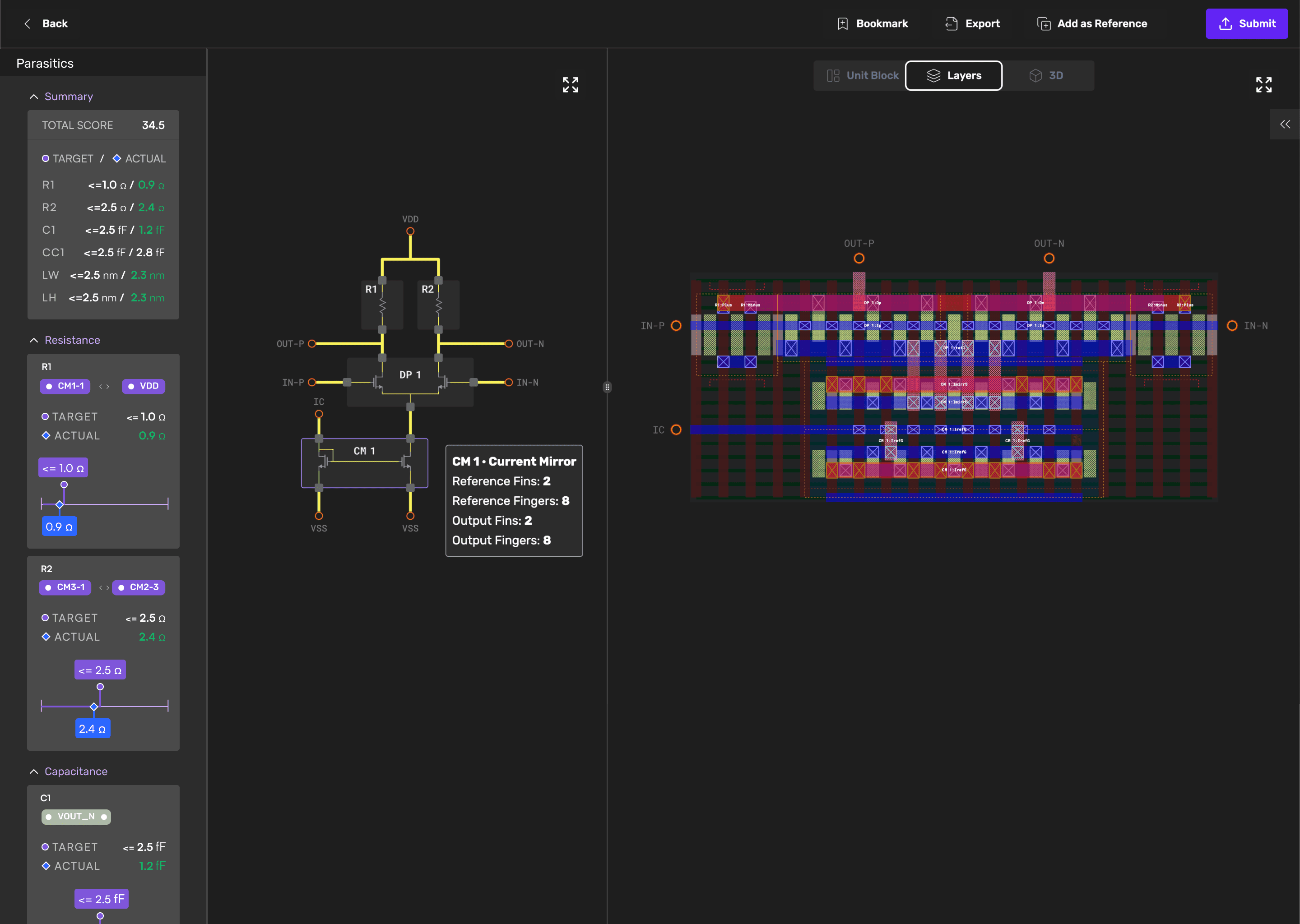The width and height of the screenshot is (1300, 924).
Task: Click the Export icon
Action: click(951, 23)
